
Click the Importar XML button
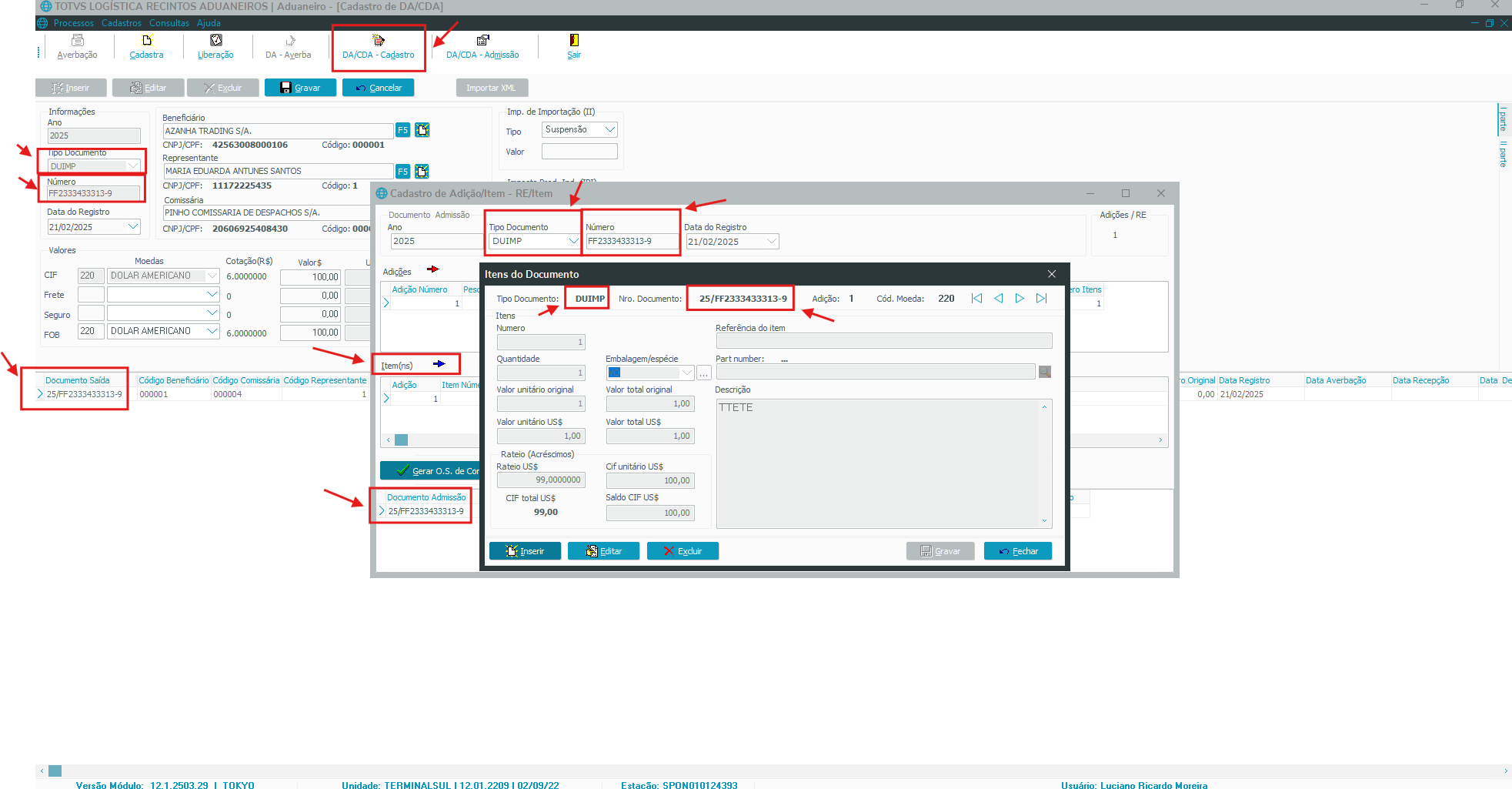[x=492, y=88]
